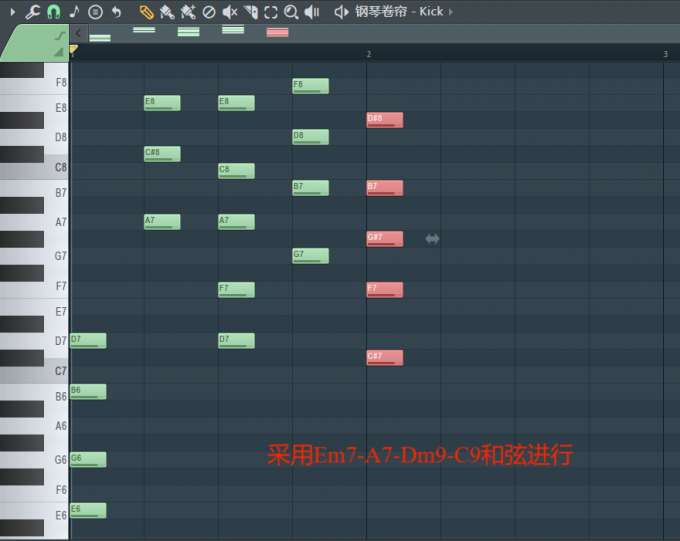Select the Paint brush tool
The image size is (680, 541).
pos(167,12)
